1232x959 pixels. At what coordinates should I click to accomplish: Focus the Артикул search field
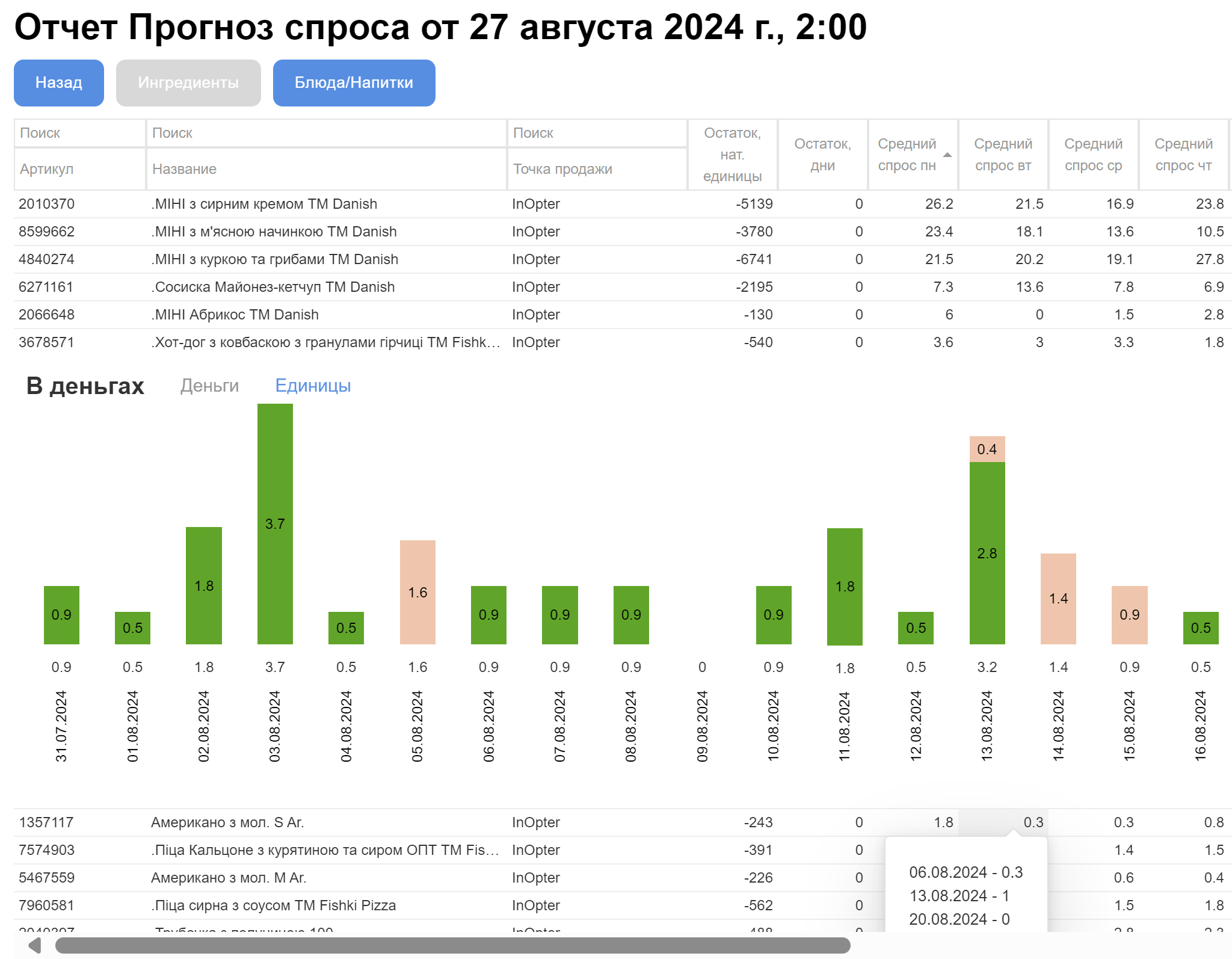point(79,133)
